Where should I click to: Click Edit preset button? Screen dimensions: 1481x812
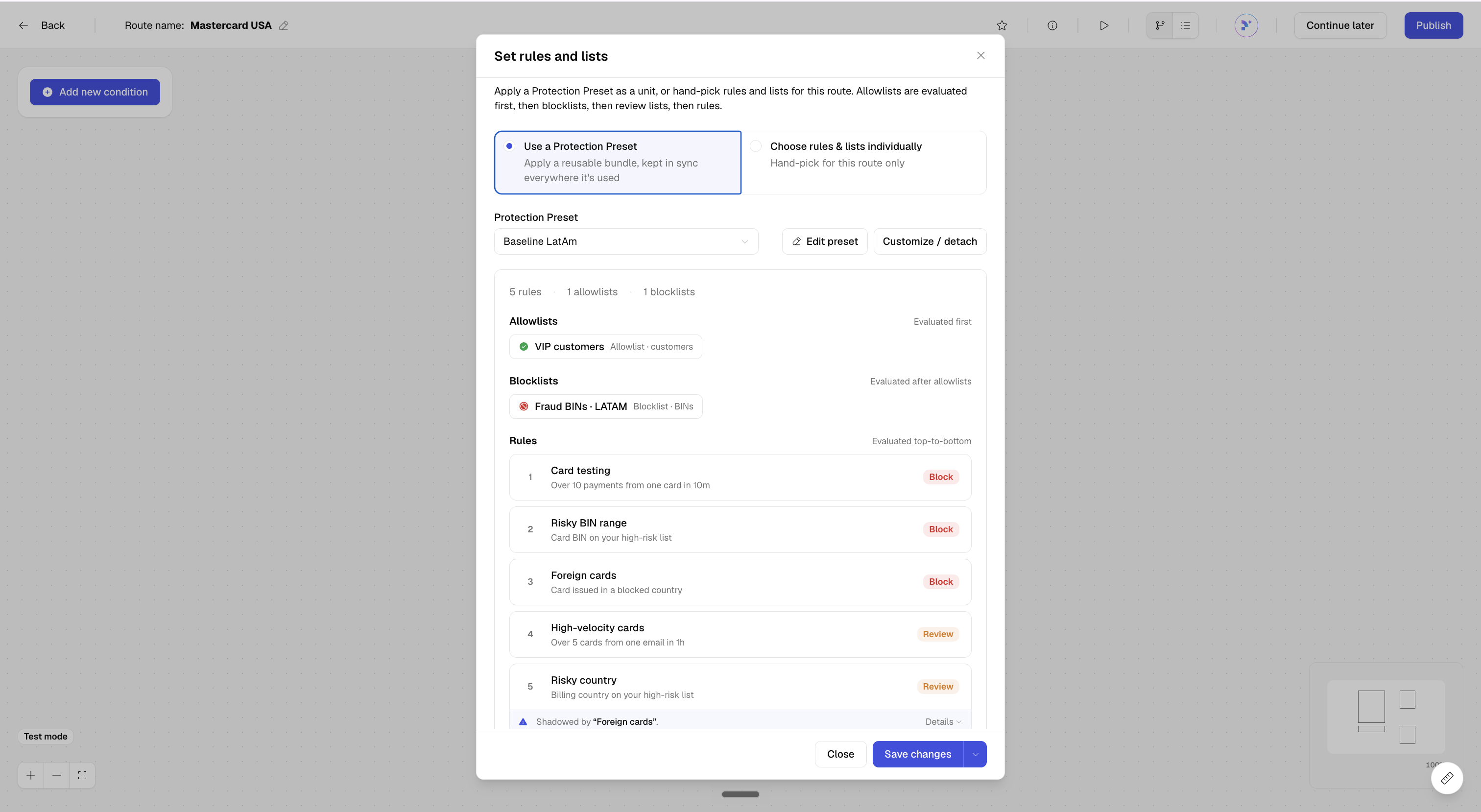[x=824, y=241]
